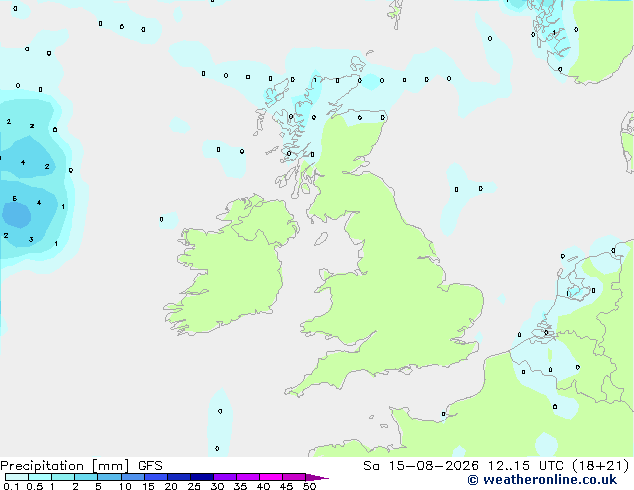Click the '10' legend scale label
The image size is (634, 490).
click(x=125, y=486)
